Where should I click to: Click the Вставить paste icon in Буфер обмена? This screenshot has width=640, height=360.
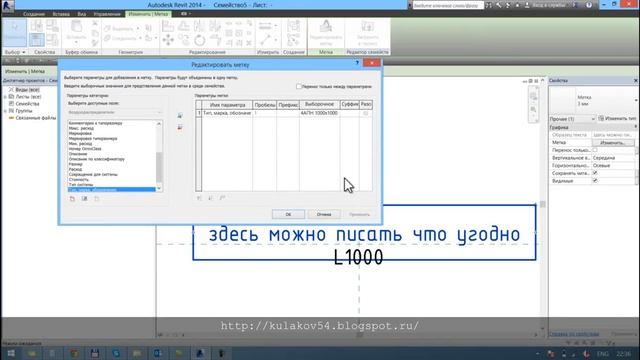coord(76,27)
